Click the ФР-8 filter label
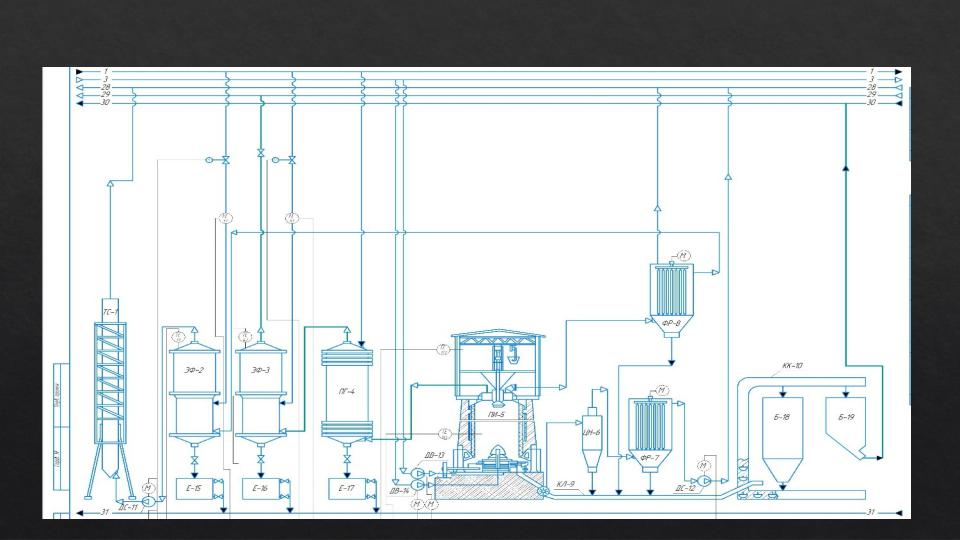 point(671,323)
